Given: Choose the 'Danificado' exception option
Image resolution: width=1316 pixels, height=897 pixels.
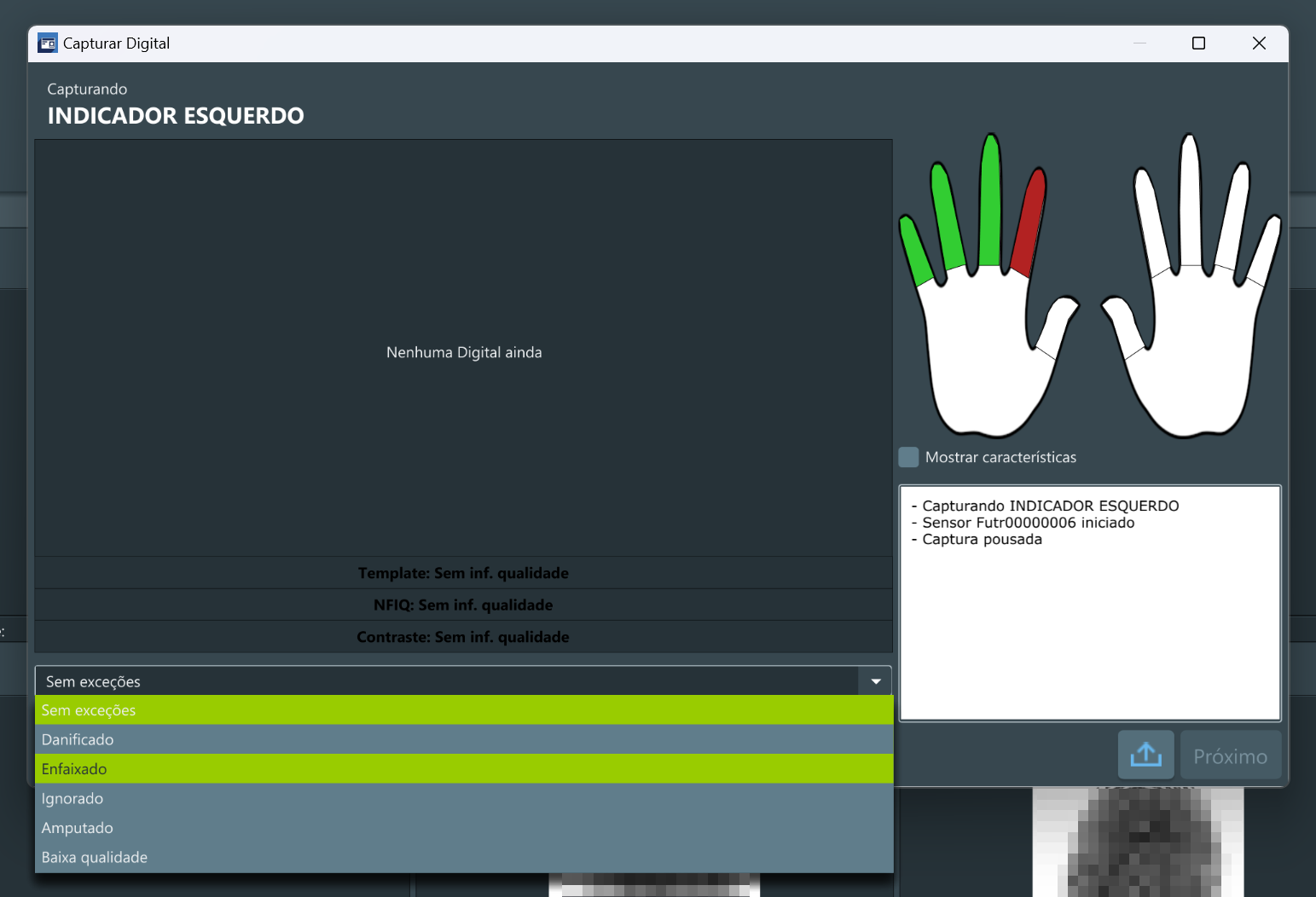Looking at the screenshot, I should tap(464, 739).
